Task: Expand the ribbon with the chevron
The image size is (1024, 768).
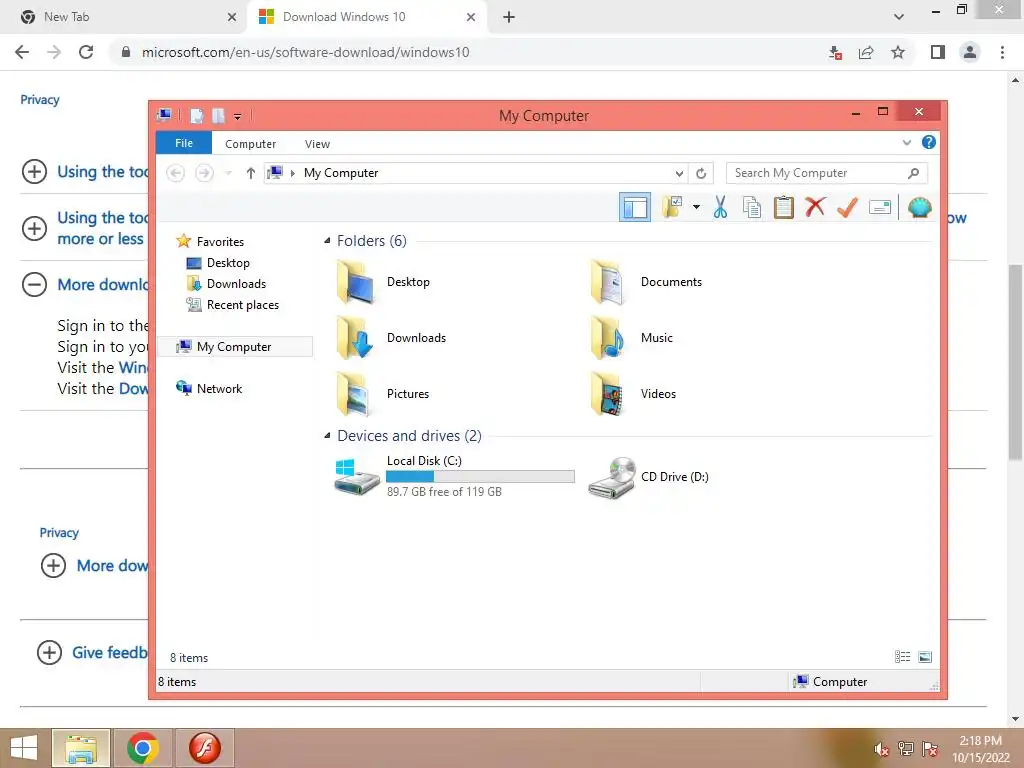Action: point(906,142)
